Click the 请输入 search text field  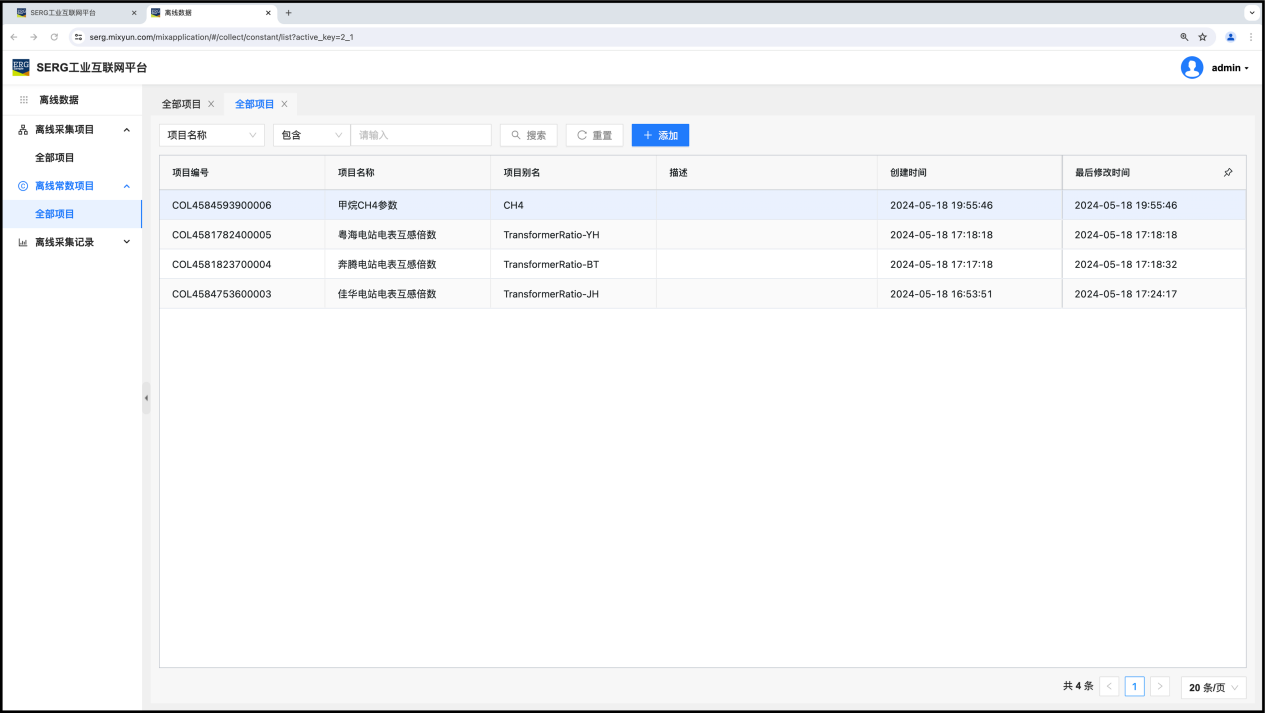[420, 135]
